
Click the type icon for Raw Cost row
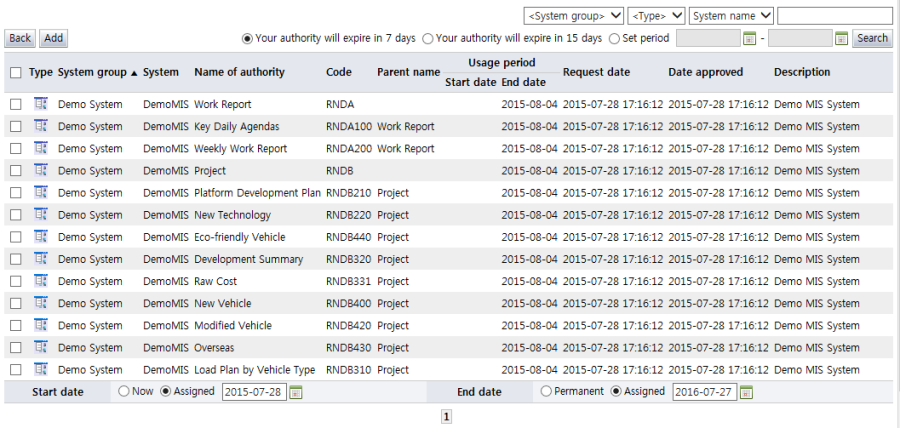coord(41,281)
